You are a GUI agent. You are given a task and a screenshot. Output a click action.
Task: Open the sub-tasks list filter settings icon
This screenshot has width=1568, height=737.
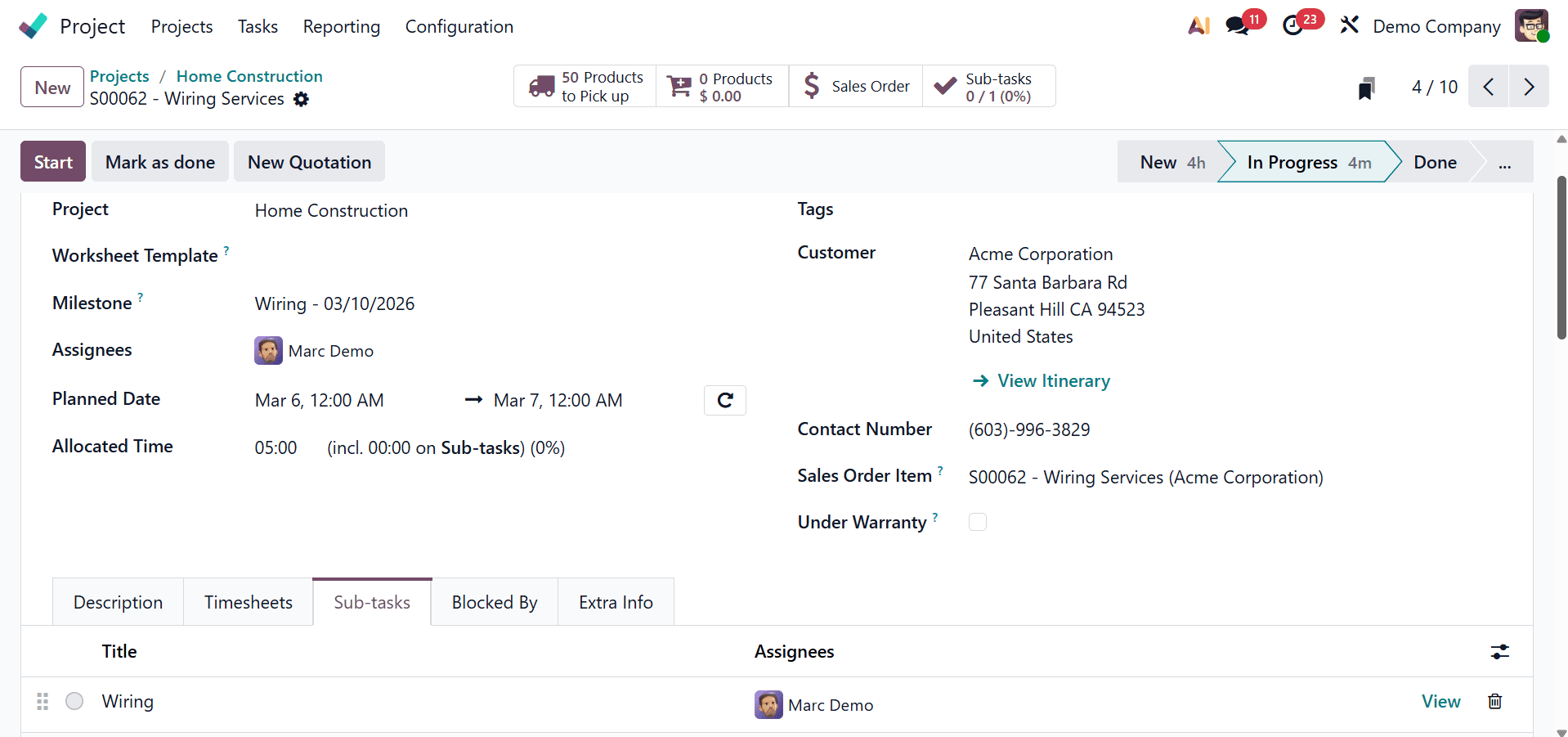tap(1500, 651)
